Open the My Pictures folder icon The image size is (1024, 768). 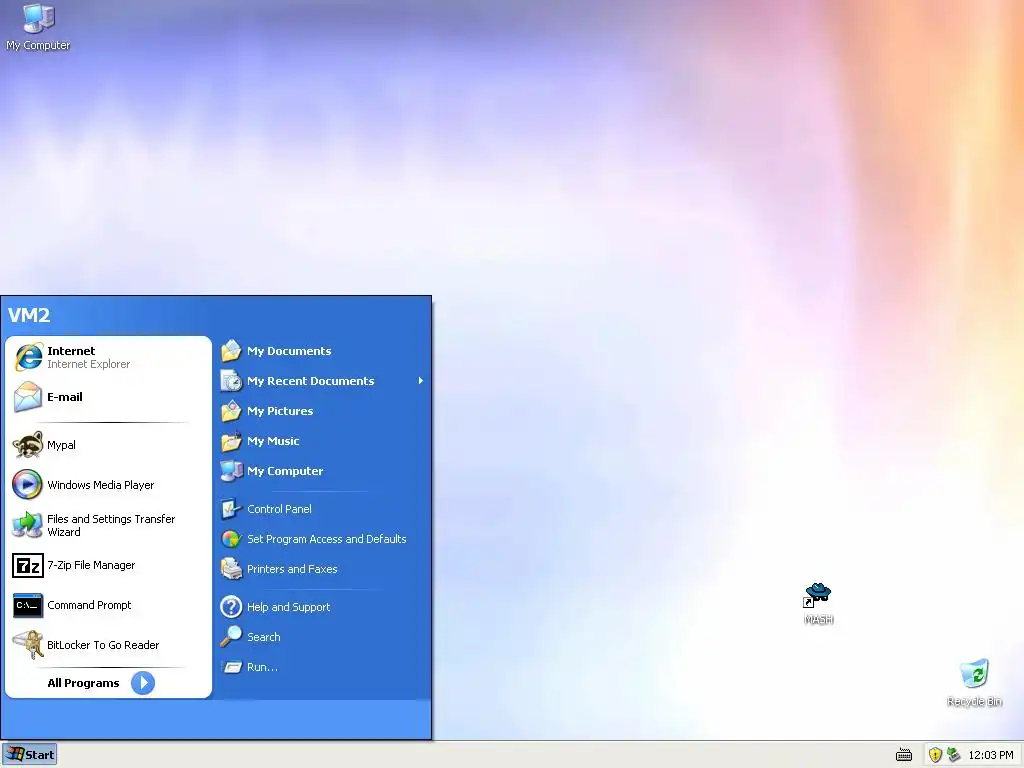pyautogui.click(x=231, y=411)
